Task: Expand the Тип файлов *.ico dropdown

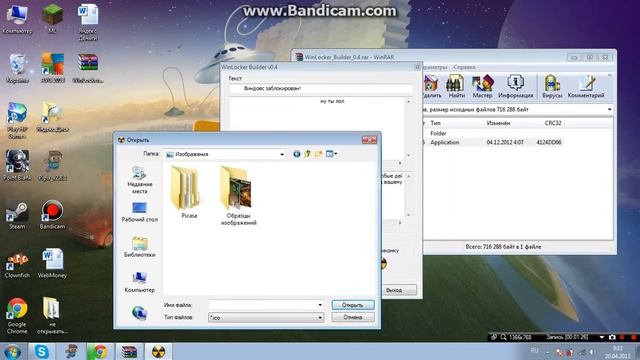Action: click(320, 318)
